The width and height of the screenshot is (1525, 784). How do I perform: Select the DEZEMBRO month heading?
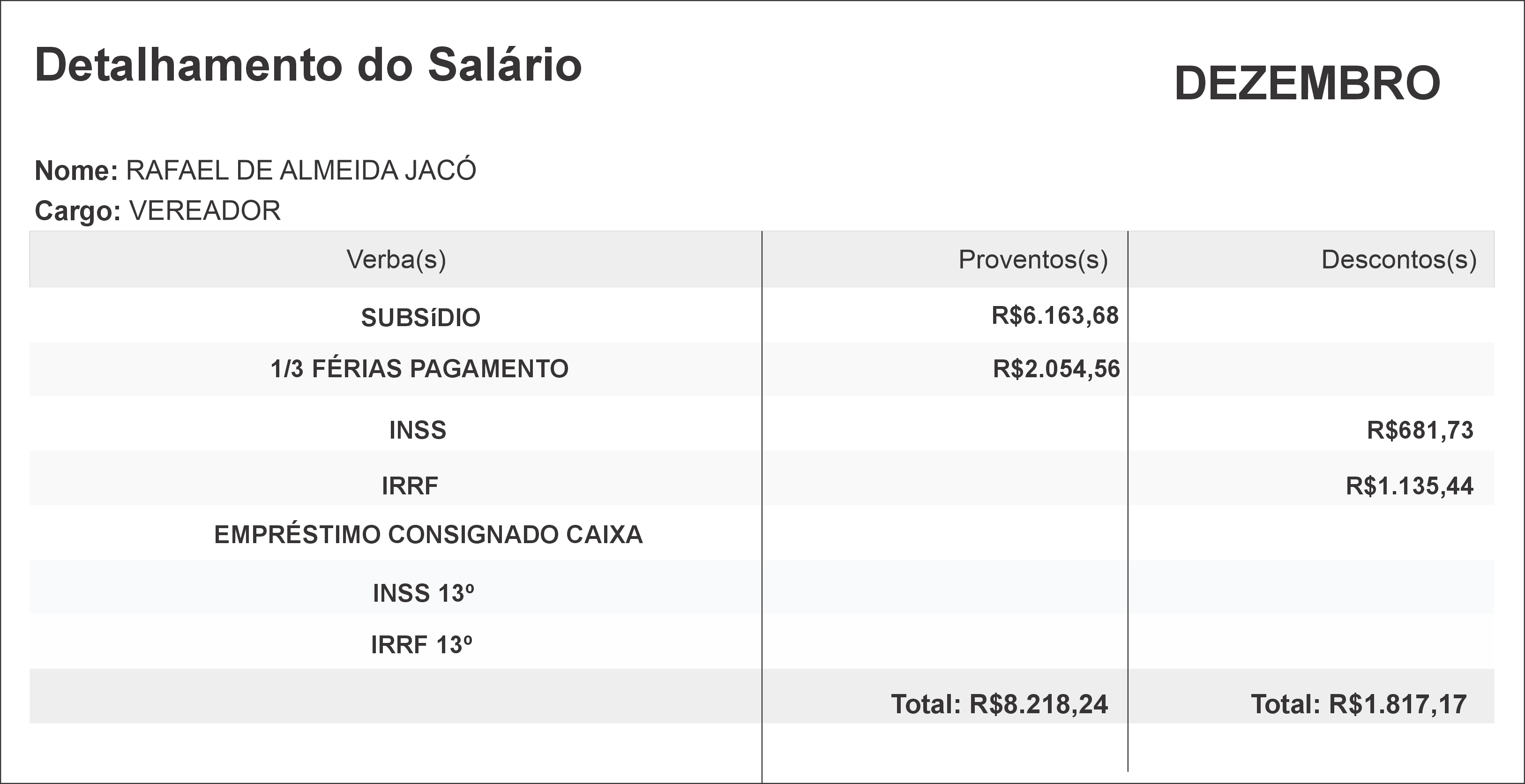pyautogui.click(x=1307, y=84)
